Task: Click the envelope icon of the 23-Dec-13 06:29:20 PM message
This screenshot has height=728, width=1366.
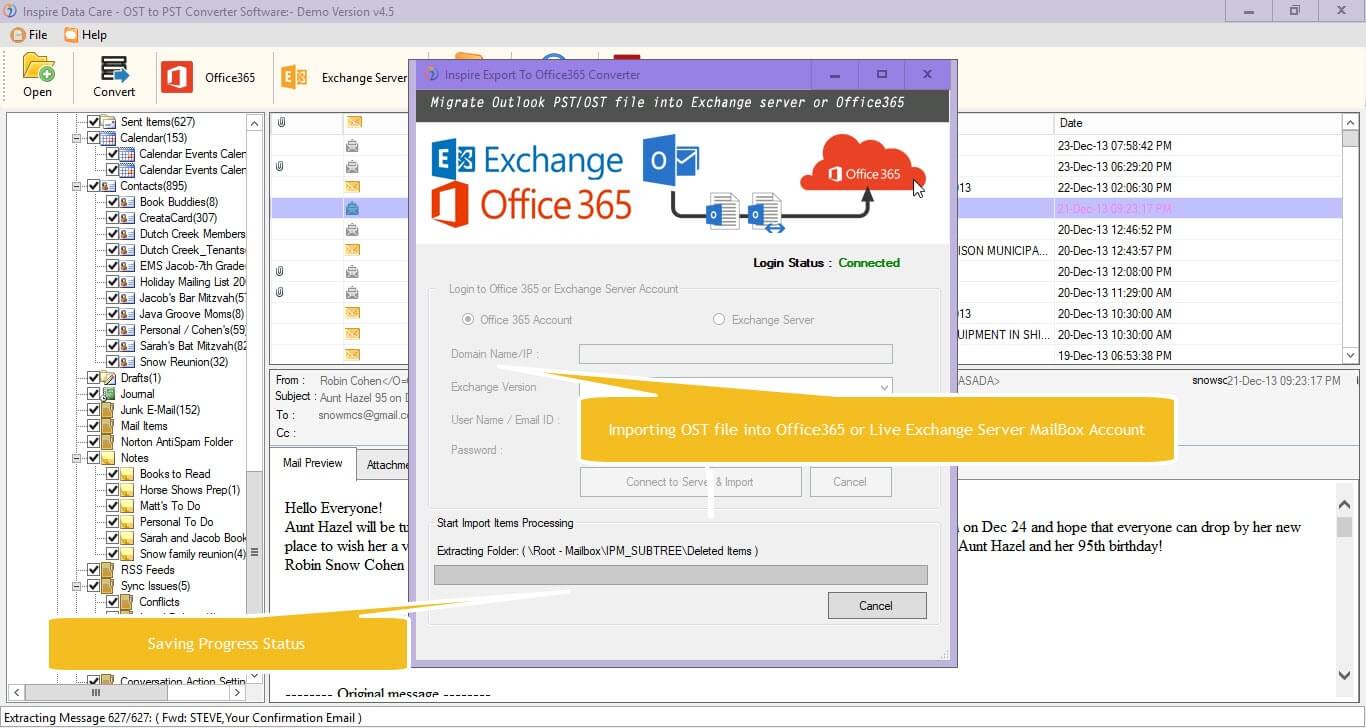Action: 353,166
